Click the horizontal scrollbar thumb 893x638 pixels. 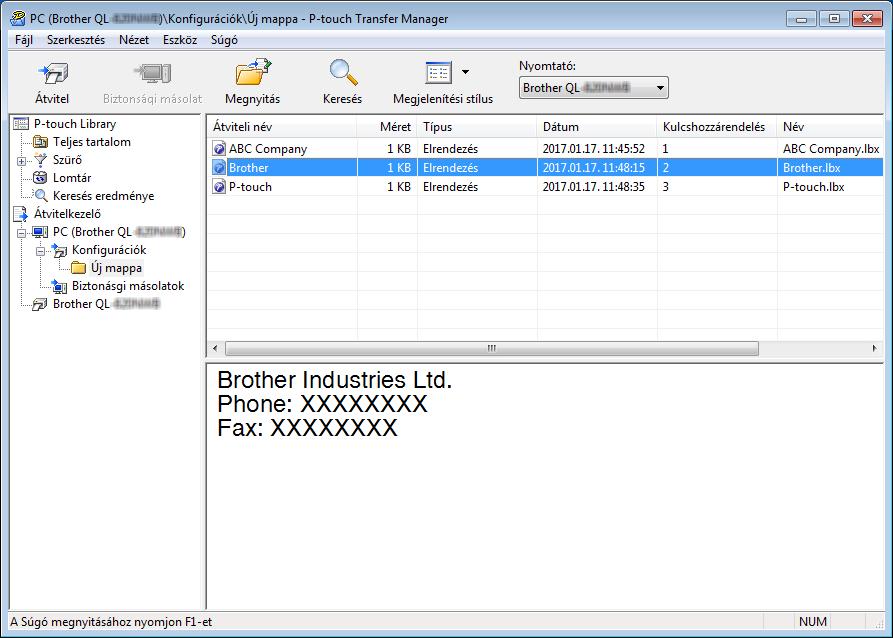tap(492, 348)
